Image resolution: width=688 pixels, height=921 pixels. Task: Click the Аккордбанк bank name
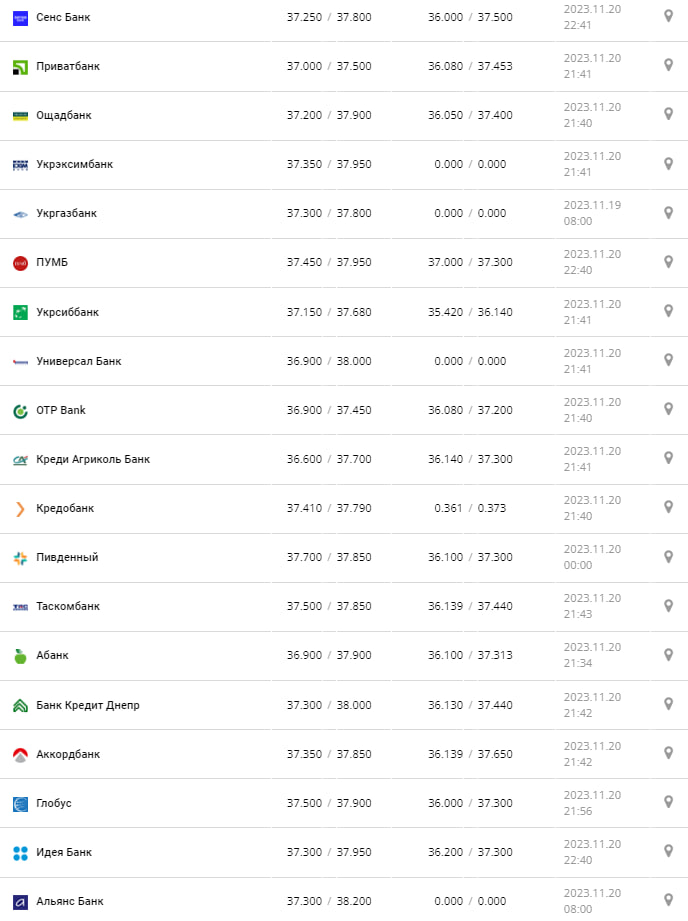(x=68, y=754)
